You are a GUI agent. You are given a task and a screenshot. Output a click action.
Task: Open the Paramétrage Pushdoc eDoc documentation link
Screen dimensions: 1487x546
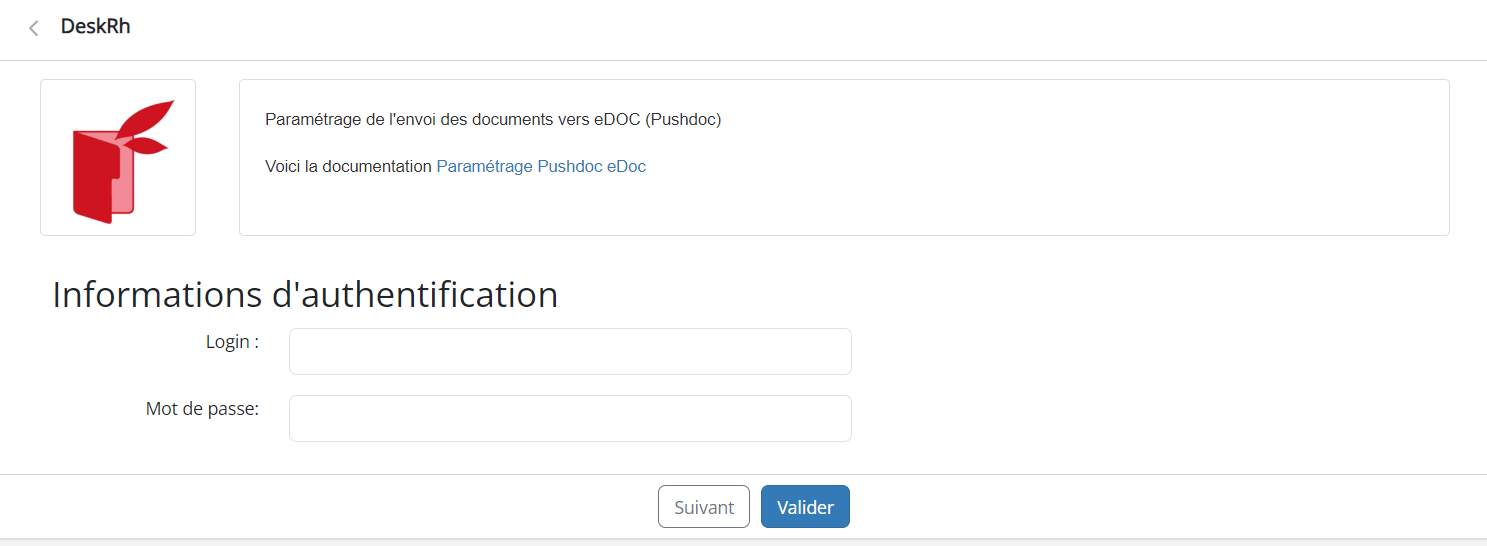(x=541, y=167)
